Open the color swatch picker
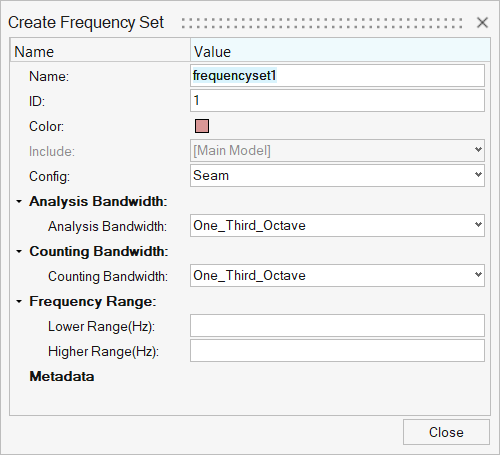This screenshot has height=455, width=500. click(202, 126)
